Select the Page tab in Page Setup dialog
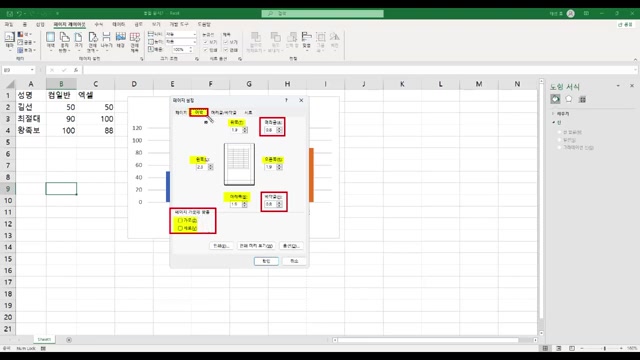Image resolution: width=640 pixels, height=360 pixels. point(181,112)
